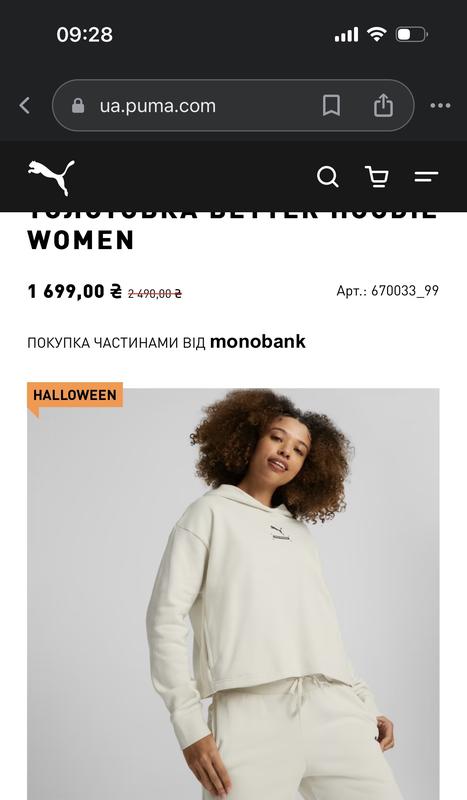Tap the padlock site security icon
This screenshot has height=800, width=467.
78,106
